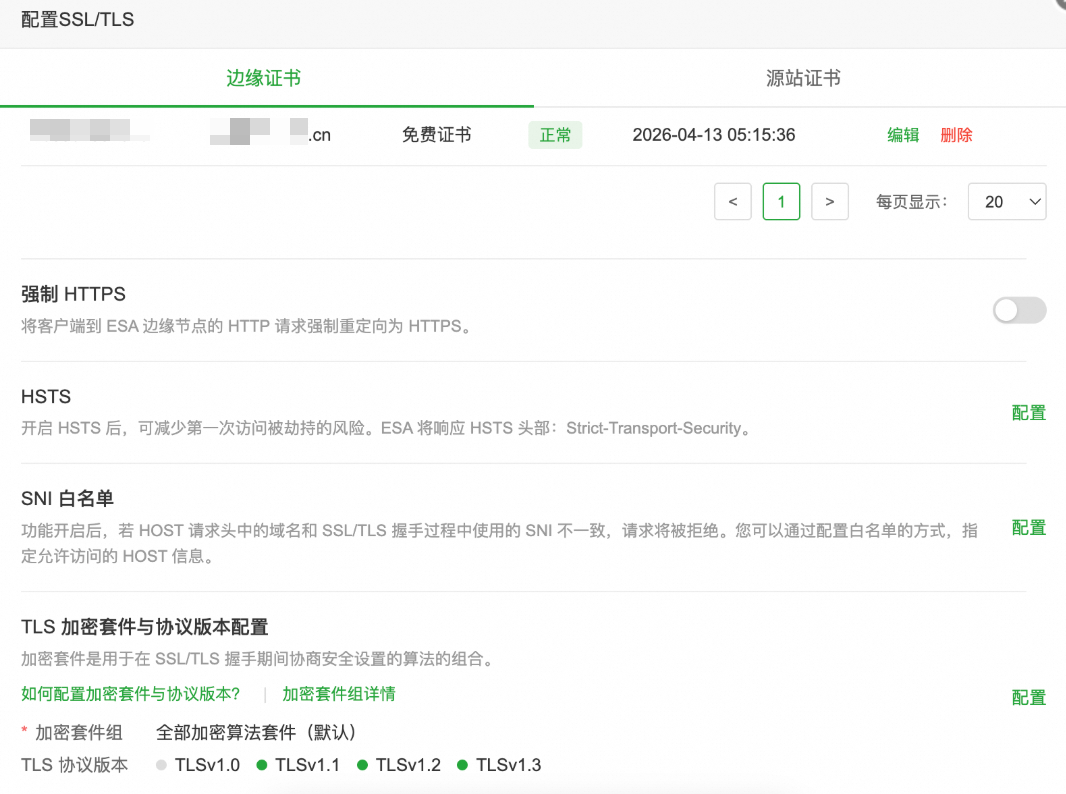Click the 配置SSL/TLS page title

pos(78,20)
